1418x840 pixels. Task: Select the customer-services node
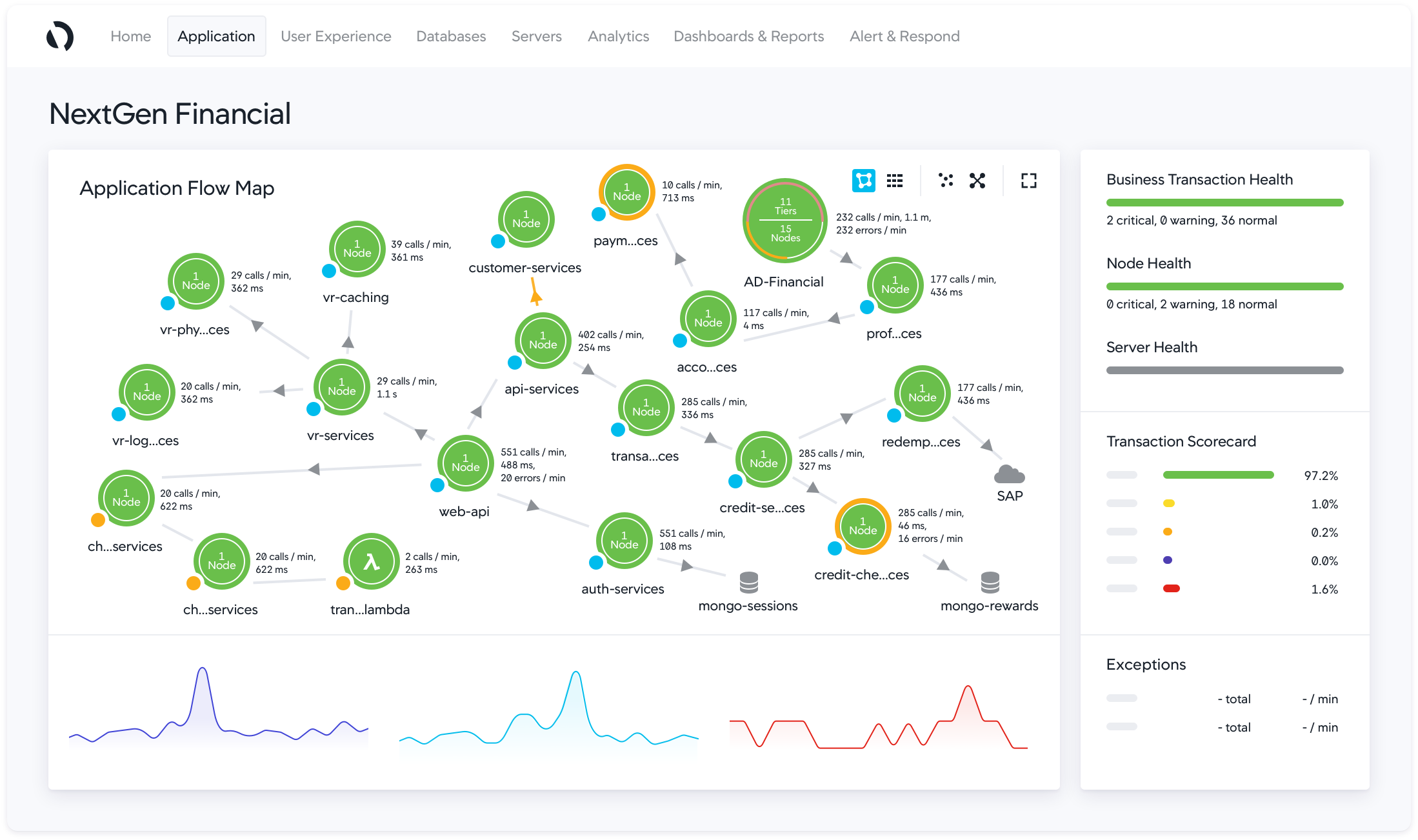526,219
